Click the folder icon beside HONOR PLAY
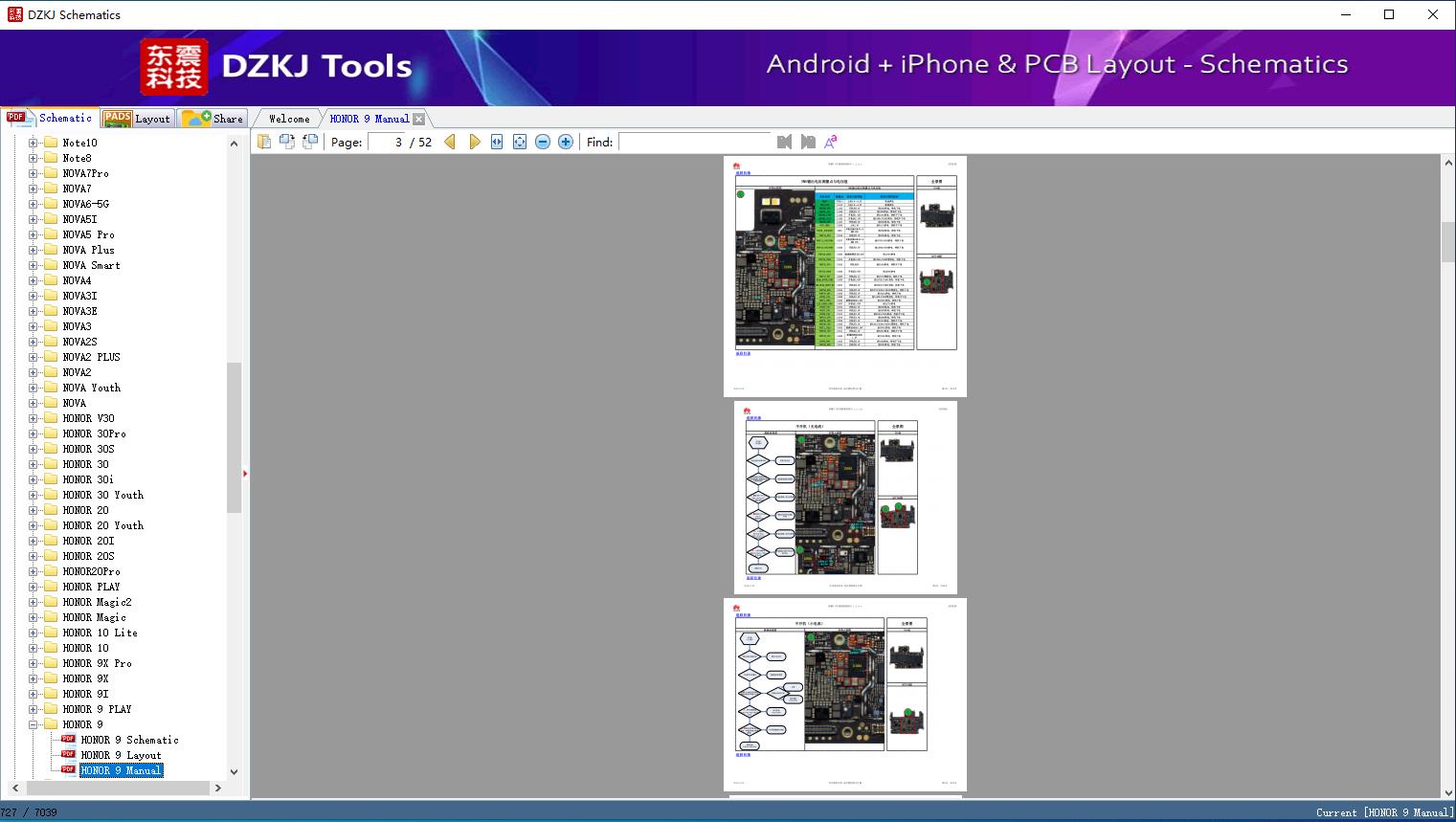The image size is (1456, 822). [x=51, y=587]
